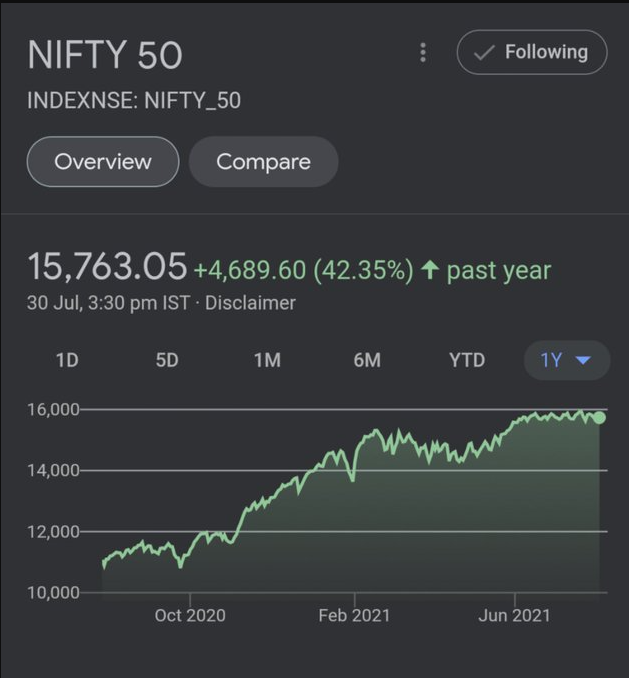Click the INDEXNSE: NIFTY_50 ticker text
The image size is (629, 678).
(134, 100)
